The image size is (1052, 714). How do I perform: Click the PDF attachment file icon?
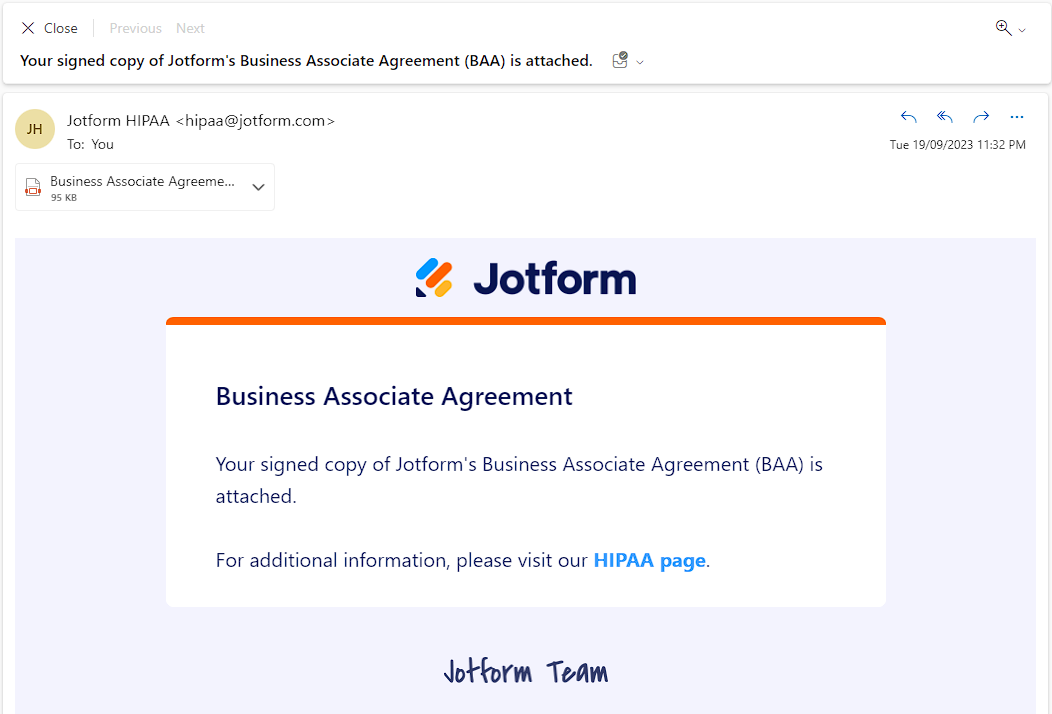[33, 187]
